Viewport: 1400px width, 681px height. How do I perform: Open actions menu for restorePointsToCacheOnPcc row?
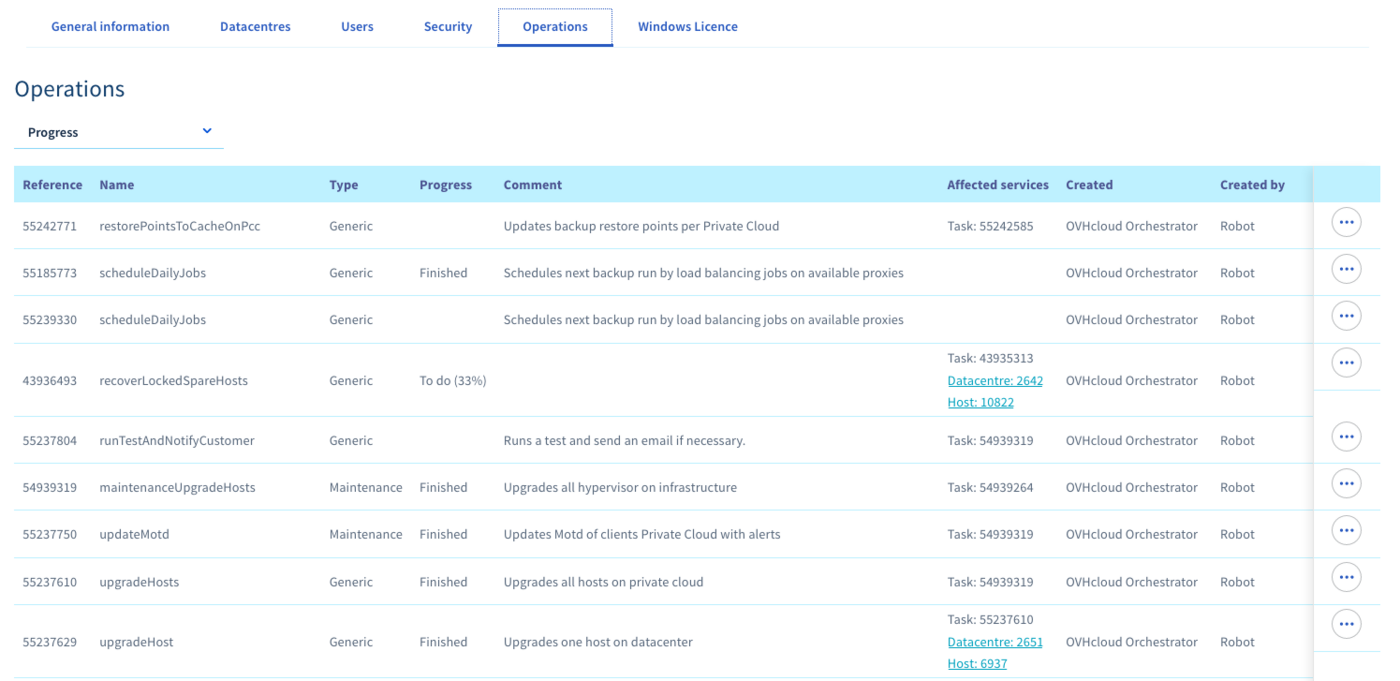pyautogui.click(x=1346, y=222)
